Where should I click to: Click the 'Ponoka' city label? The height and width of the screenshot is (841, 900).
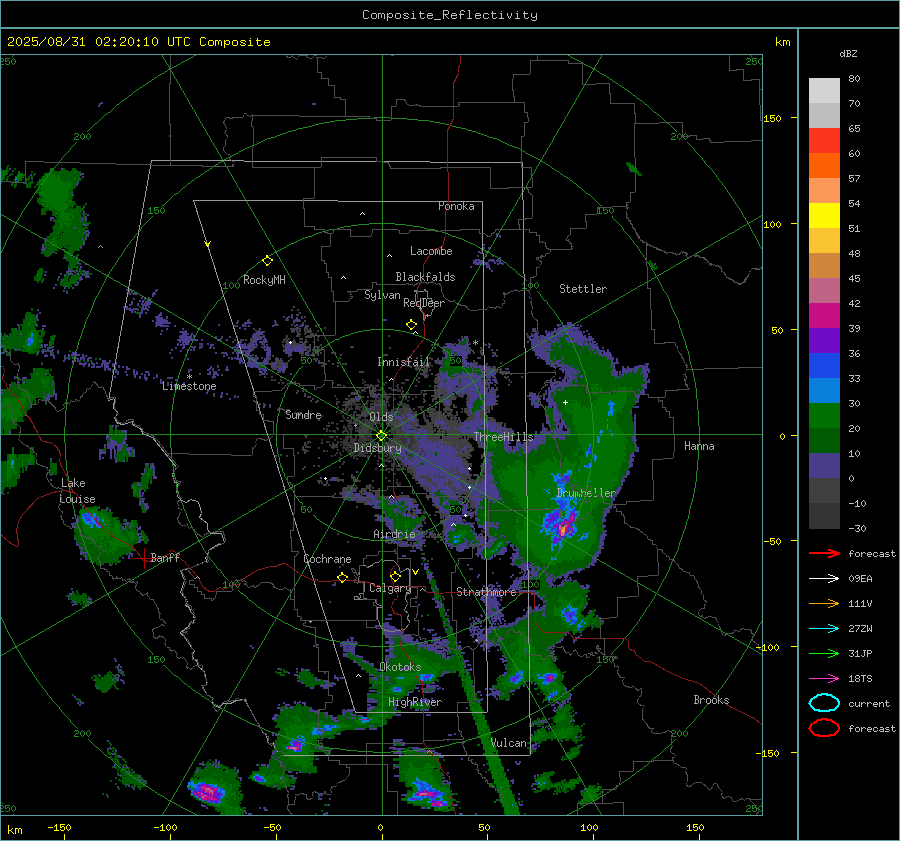[x=456, y=206]
